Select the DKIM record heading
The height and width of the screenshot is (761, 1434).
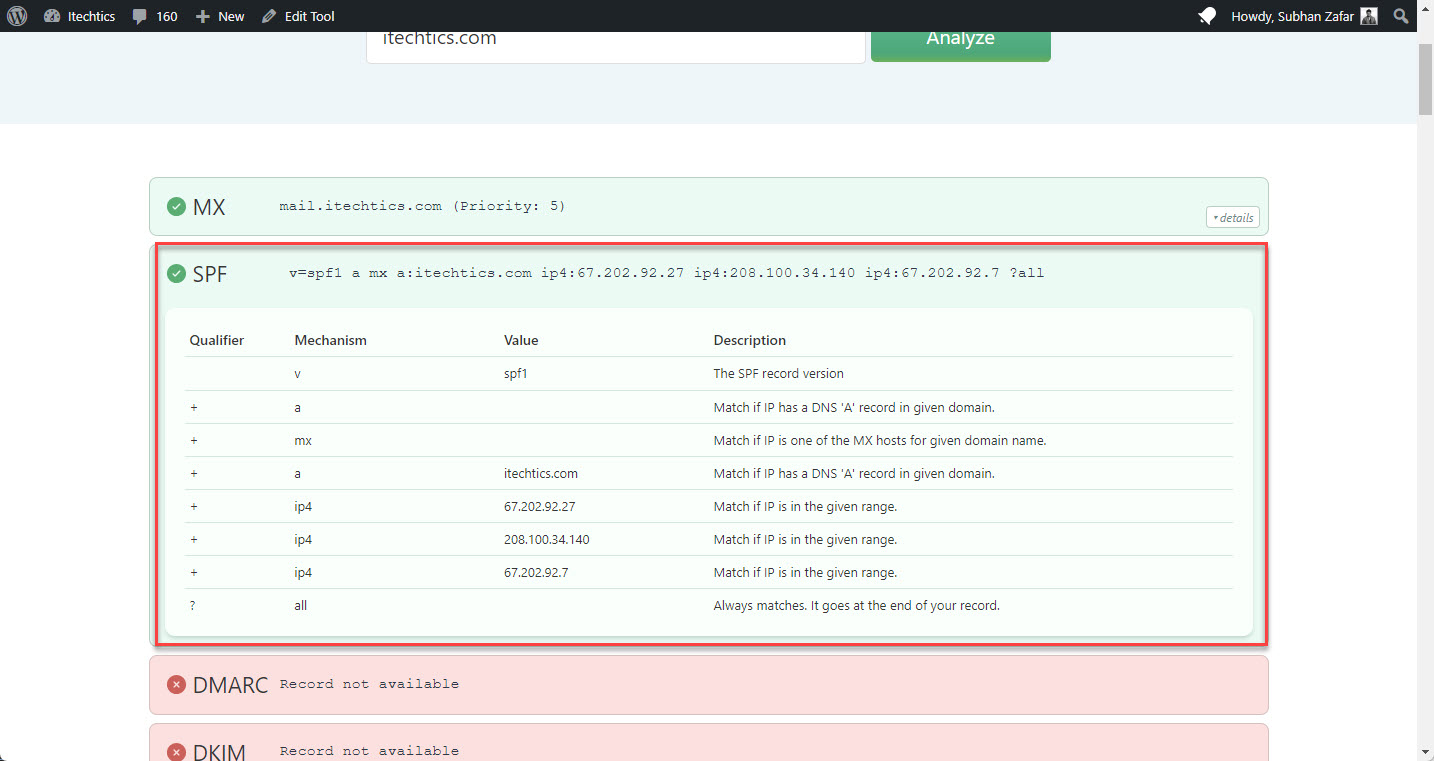[x=219, y=751]
